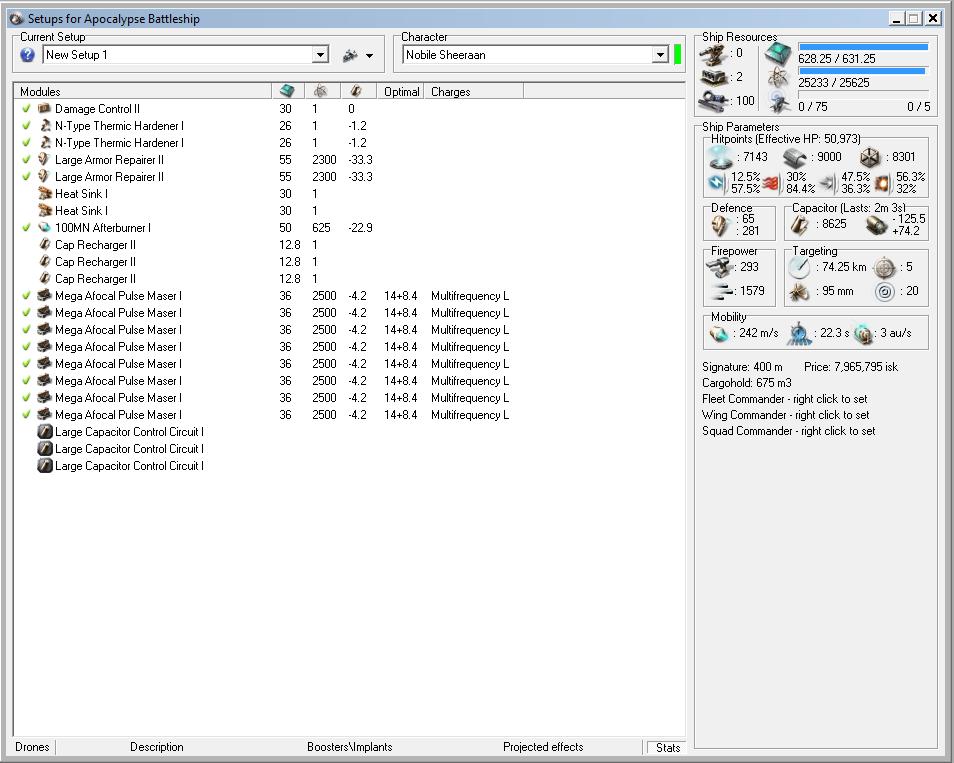
Task: Click the structure hitpoints icon showing 8301
Action: tap(870, 158)
